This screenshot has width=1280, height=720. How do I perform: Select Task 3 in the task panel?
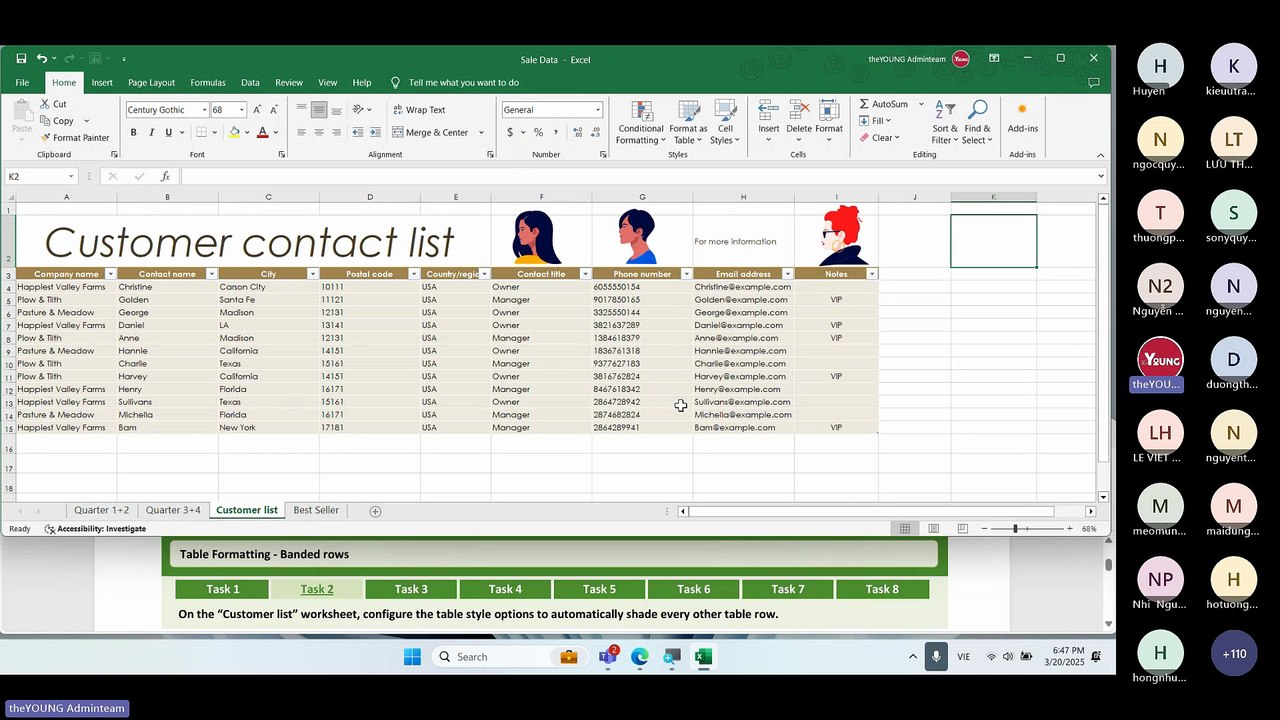[x=411, y=589]
